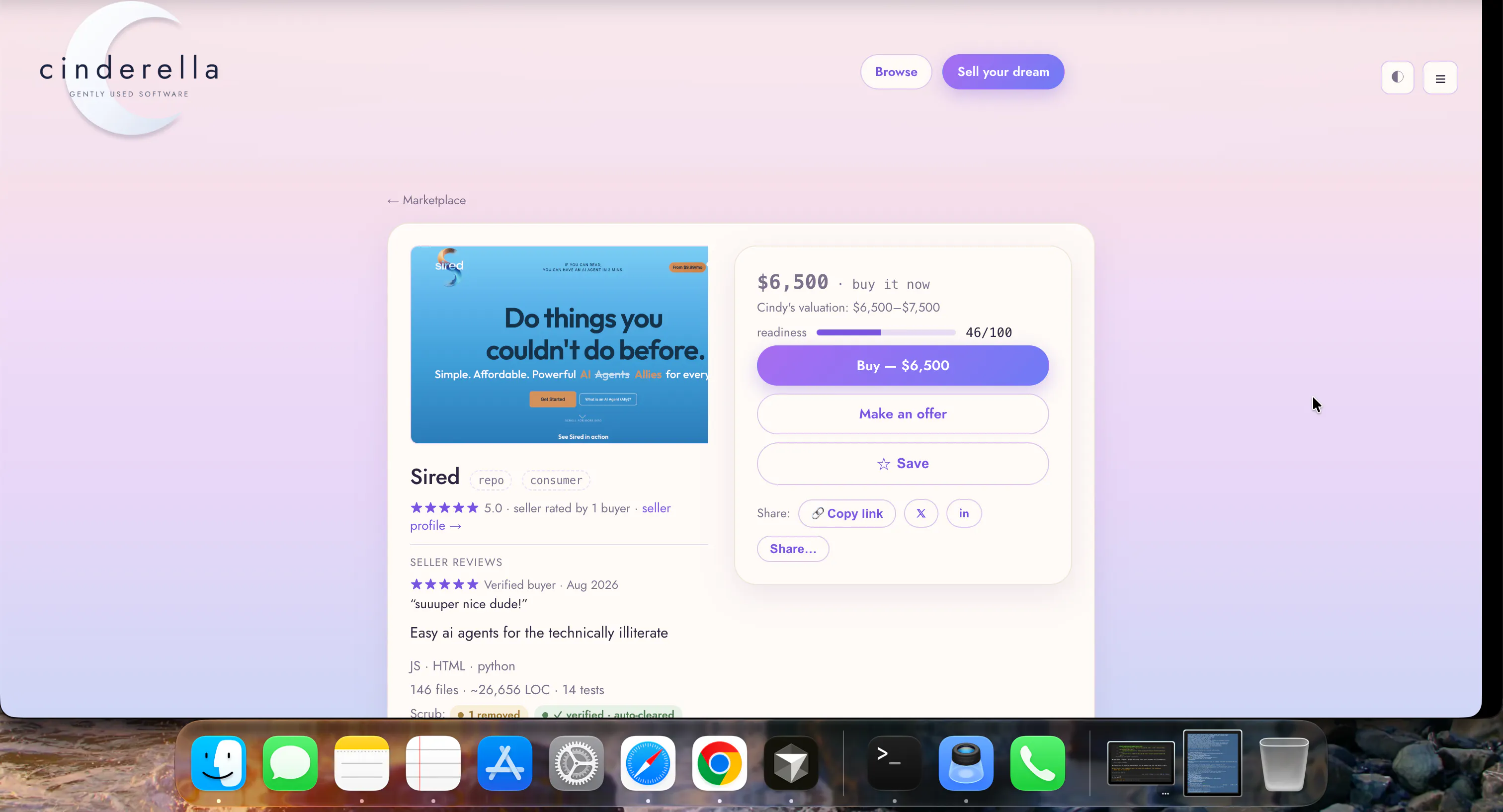Screen dimensions: 1503x812
Task: Share the listing on X
Action: 920,513
